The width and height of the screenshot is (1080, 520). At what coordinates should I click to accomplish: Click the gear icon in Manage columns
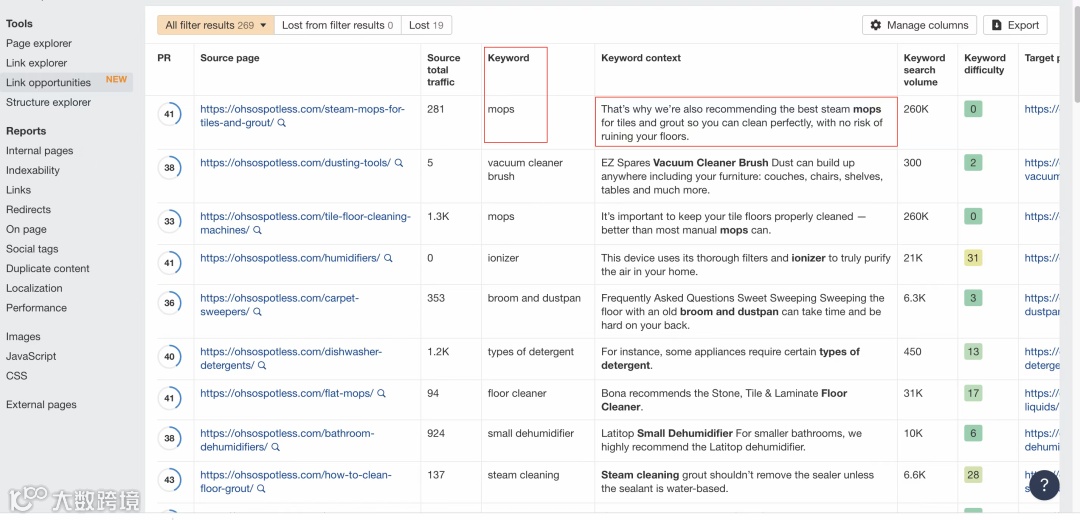tap(876, 25)
